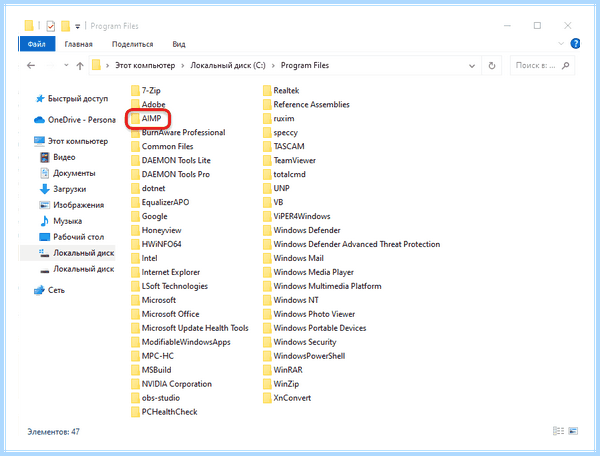
Task: Click the Загрузки download arrow icon
Action: click(45, 189)
